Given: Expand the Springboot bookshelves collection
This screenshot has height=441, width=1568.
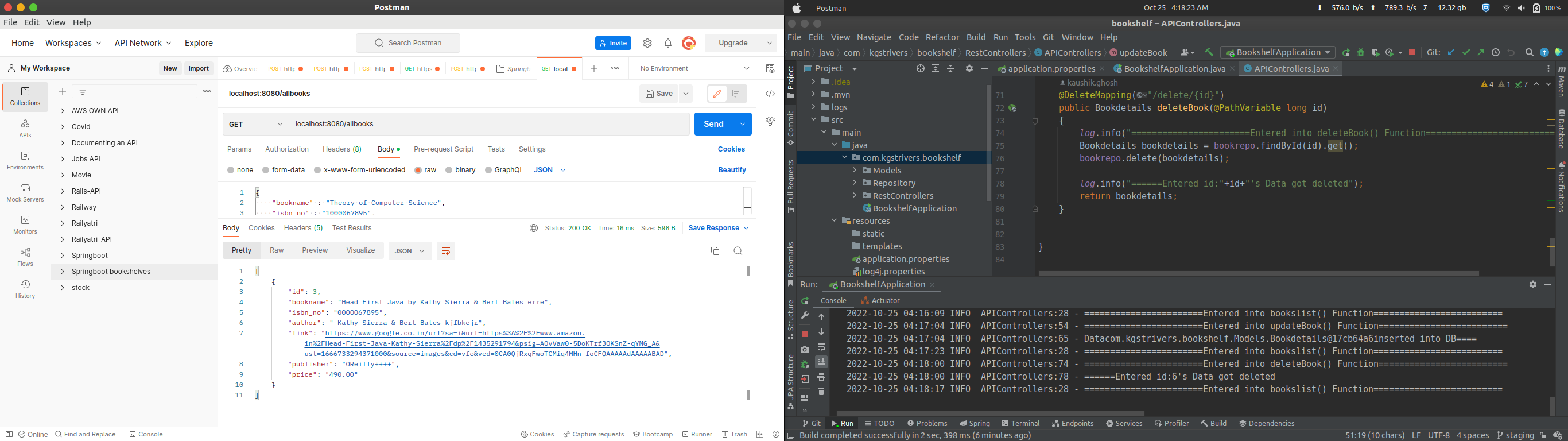Looking at the screenshot, I should (x=63, y=272).
